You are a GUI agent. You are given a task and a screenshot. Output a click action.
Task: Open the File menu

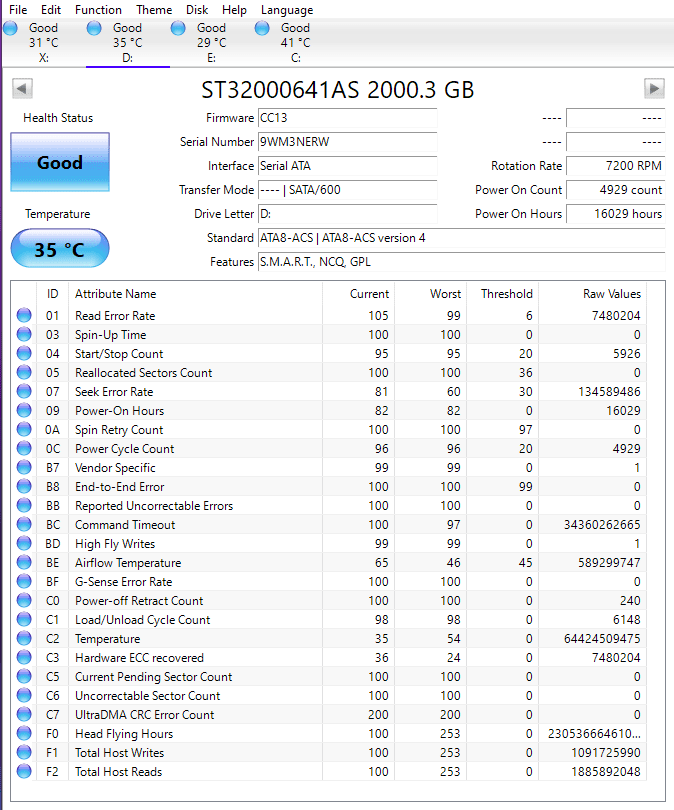pyautogui.click(x=18, y=10)
